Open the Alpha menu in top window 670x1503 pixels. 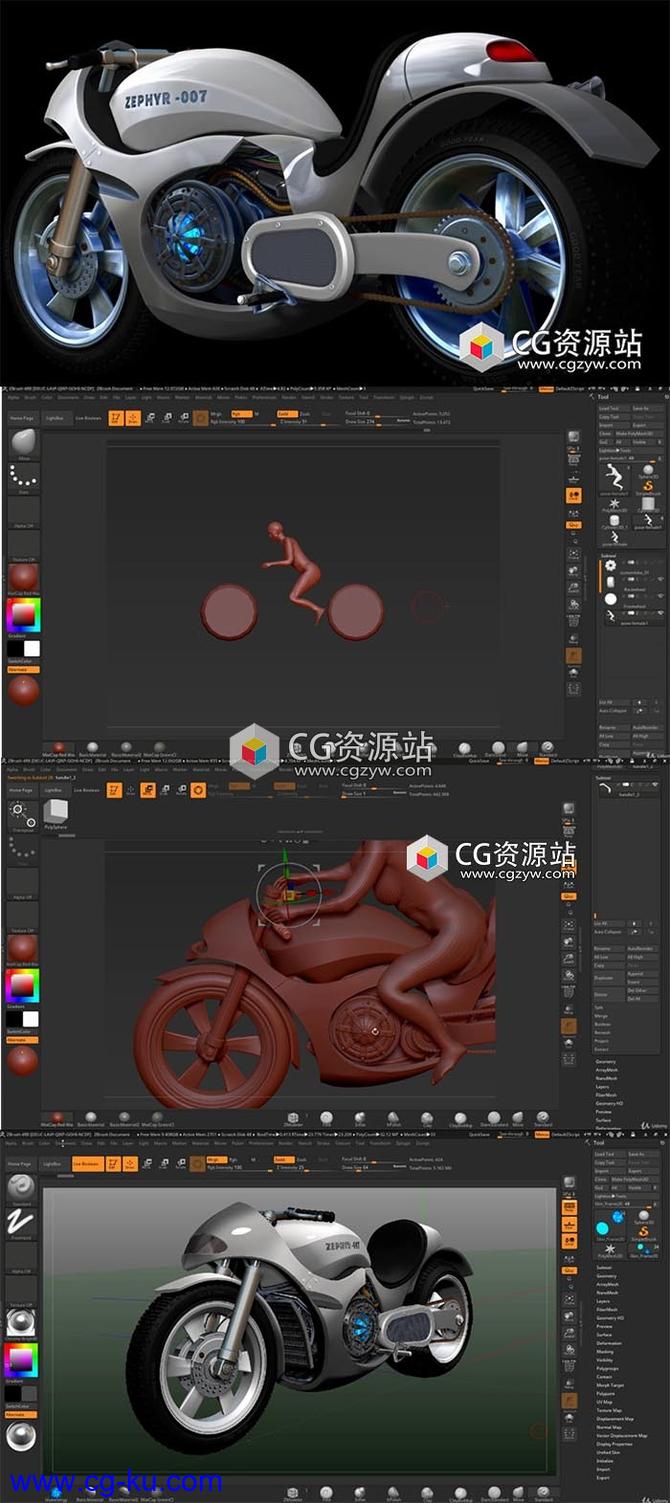pyautogui.click(x=12, y=397)
